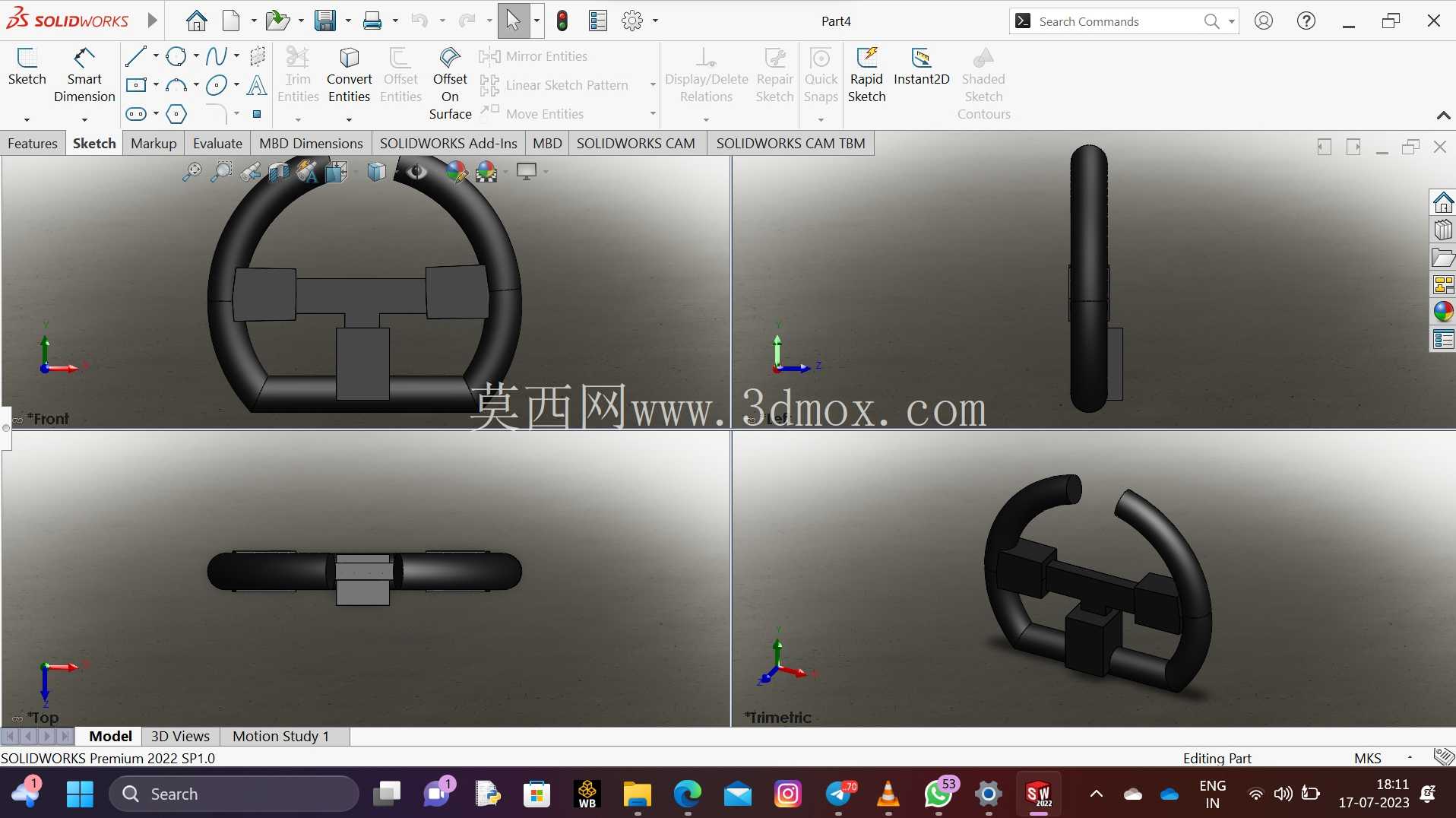This screenshot has height=818, width=1456.
Task: Select the Arc sketch tool
Action: (x=176, y=85)
